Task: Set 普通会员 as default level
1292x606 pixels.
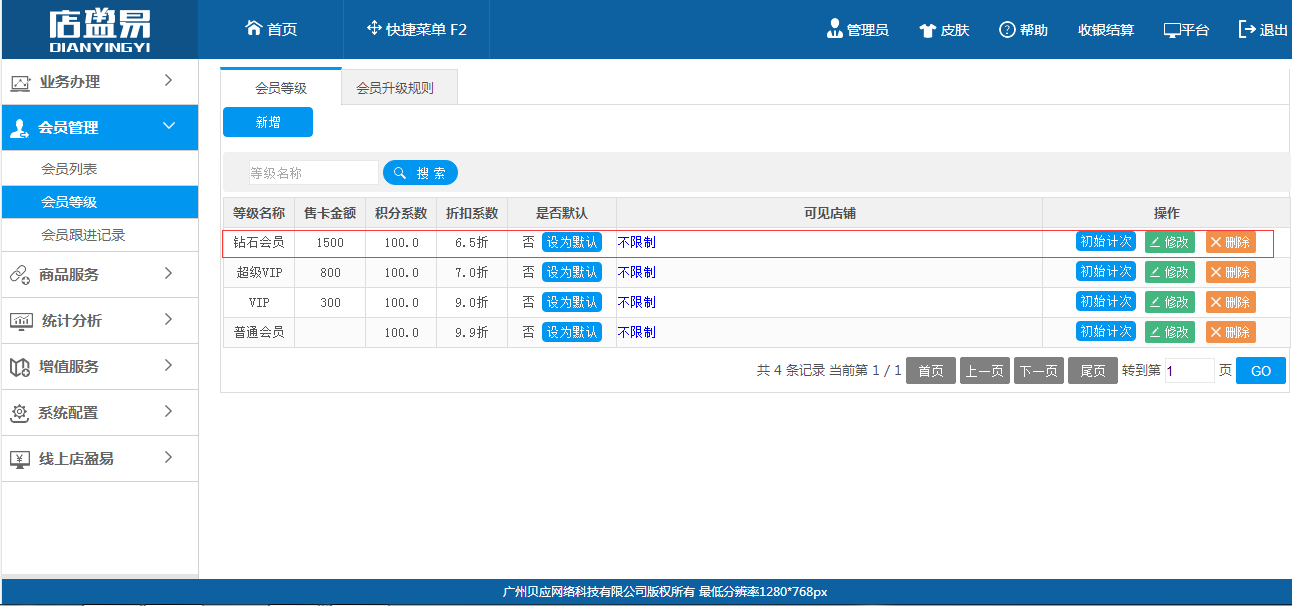Action: 572,332
